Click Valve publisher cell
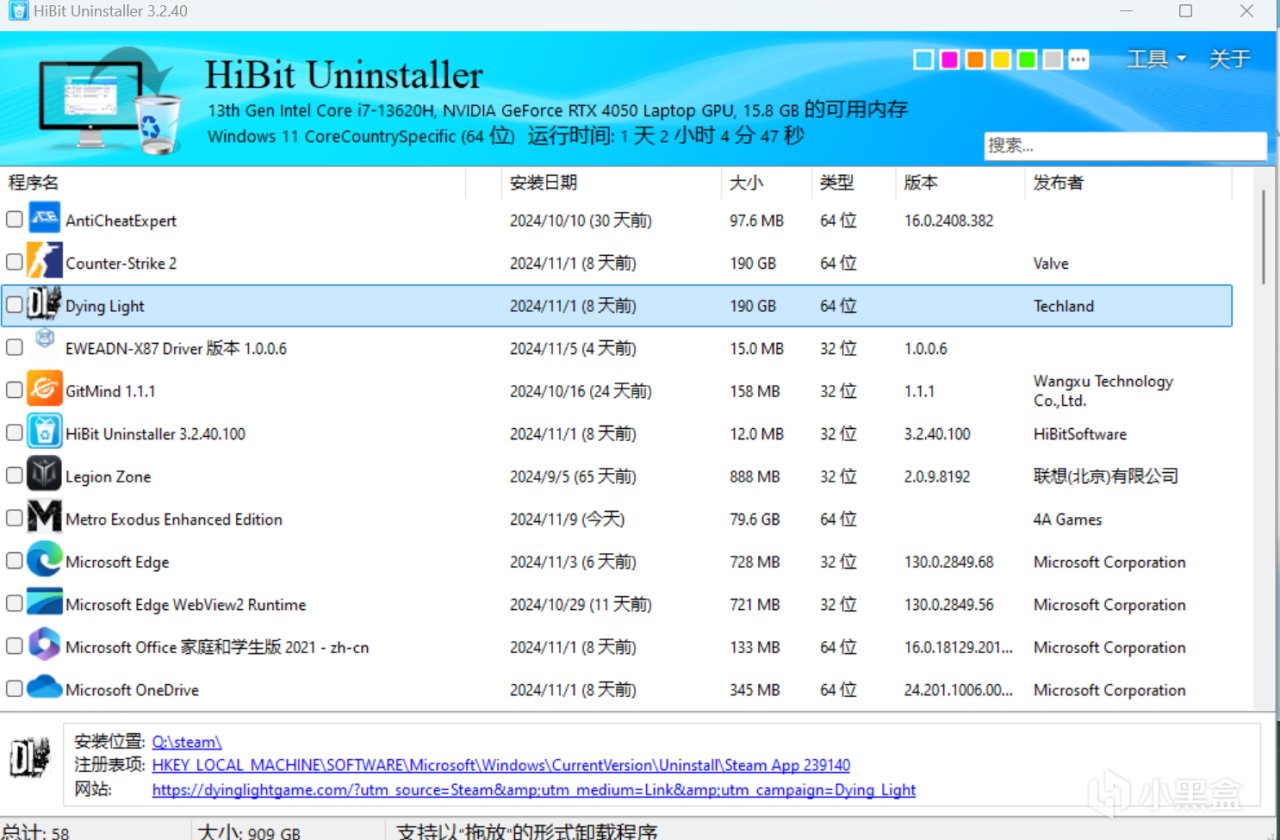1280x840 pixels. [1051, 263]
